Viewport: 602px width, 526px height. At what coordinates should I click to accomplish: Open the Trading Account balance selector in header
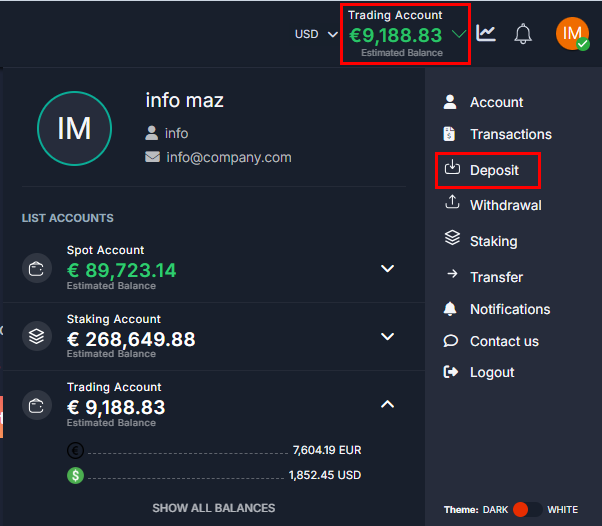(404, 34)
